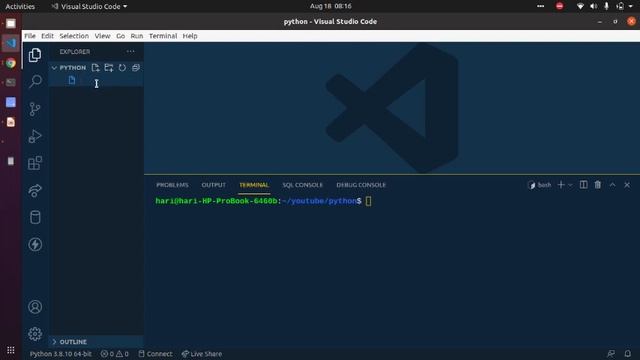This screenshot has height=360, width=640.
Task: Maximize the terminal panel size
Action: pyautogui.click(x=613, y=185)
